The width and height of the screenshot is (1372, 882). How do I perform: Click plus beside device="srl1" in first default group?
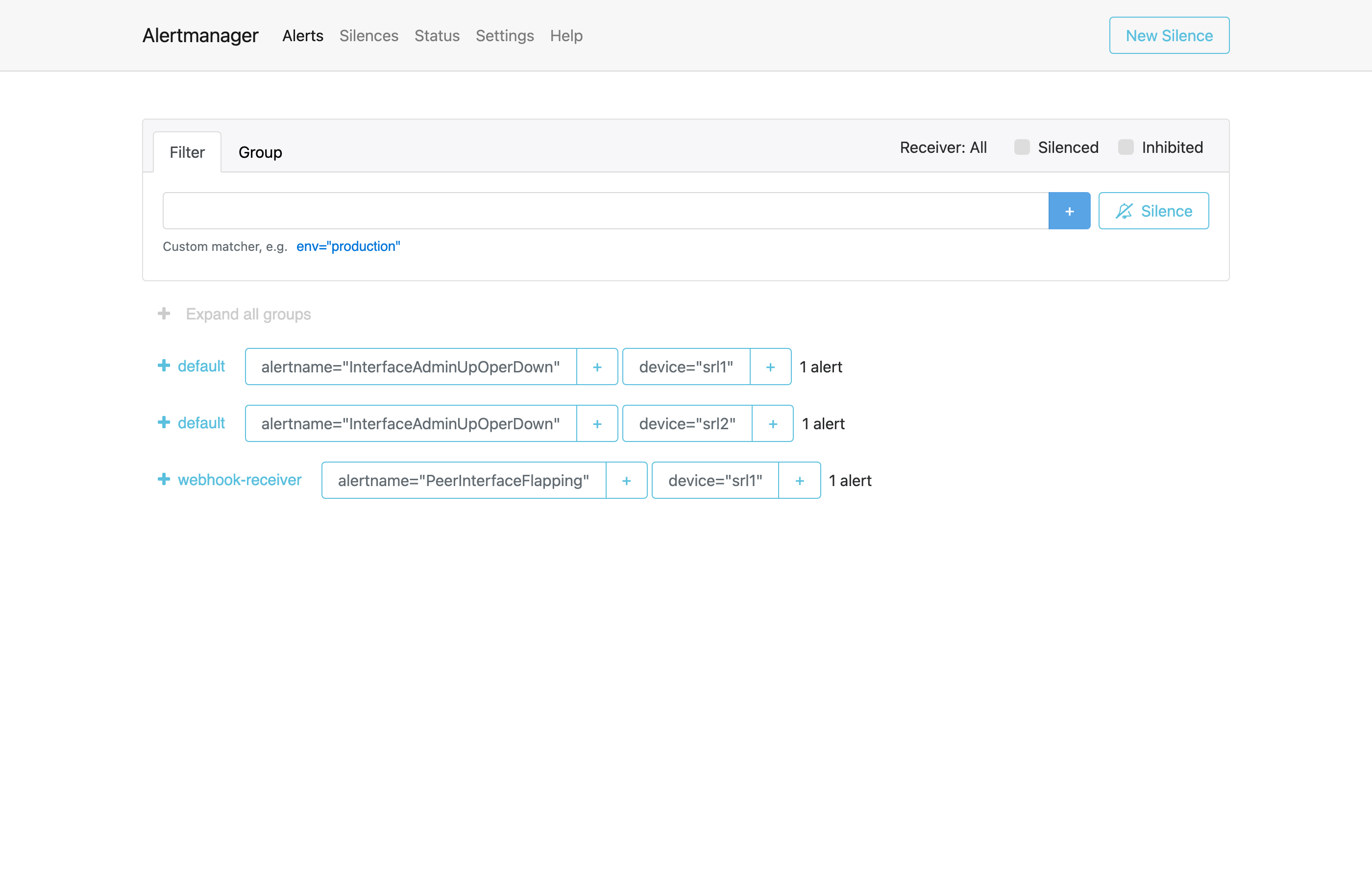click(x=770, y=367)
